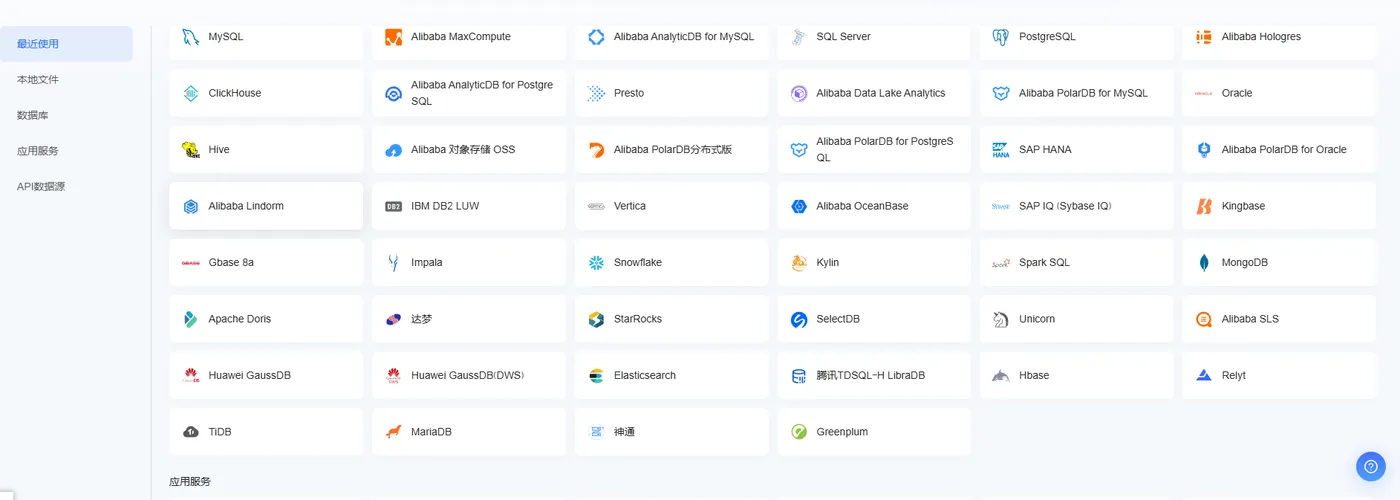Click the TiDB cloud icon
This screenshot has width=1400, height=500.
190,432
